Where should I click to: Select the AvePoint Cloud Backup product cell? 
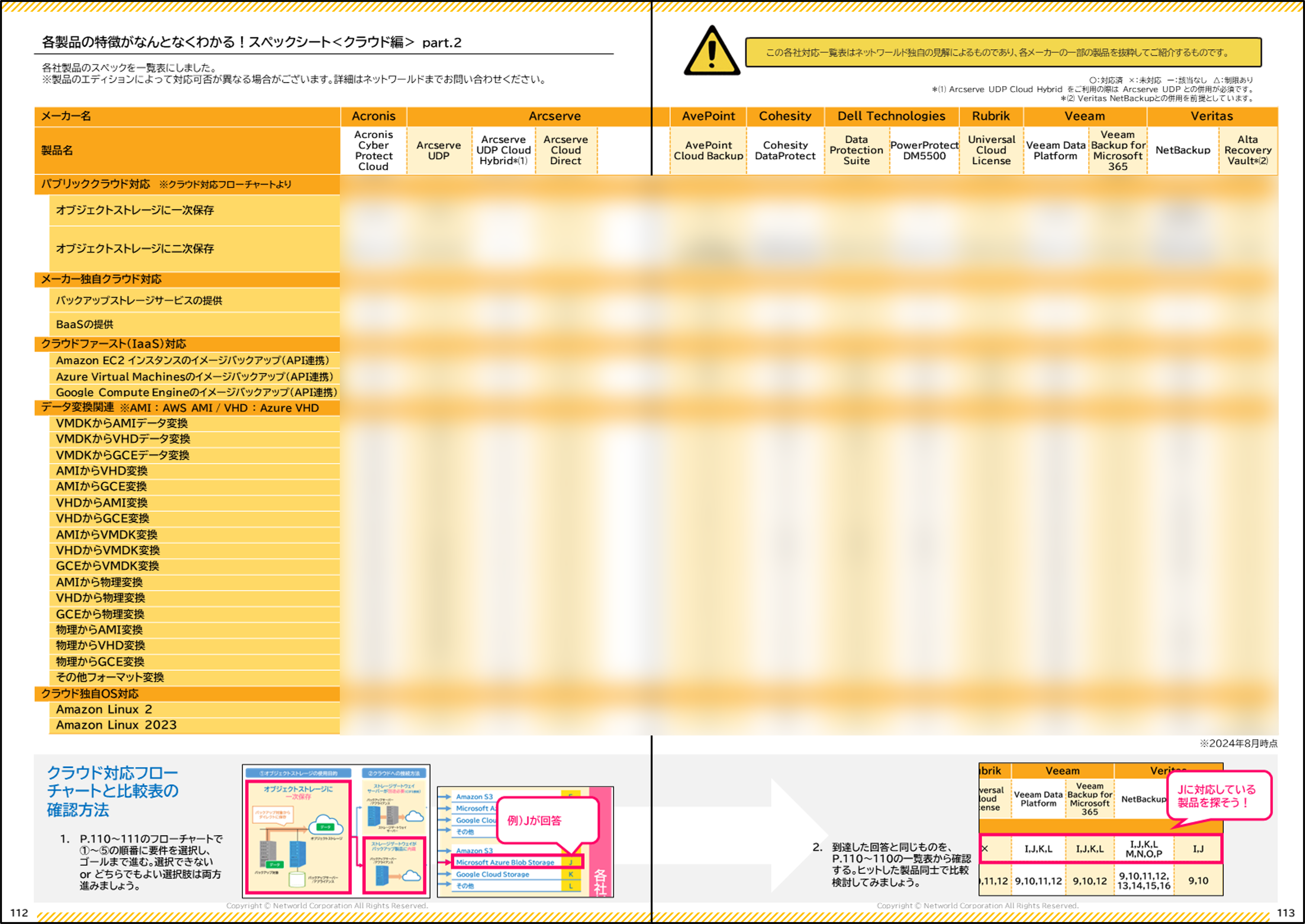coord(708,150)
